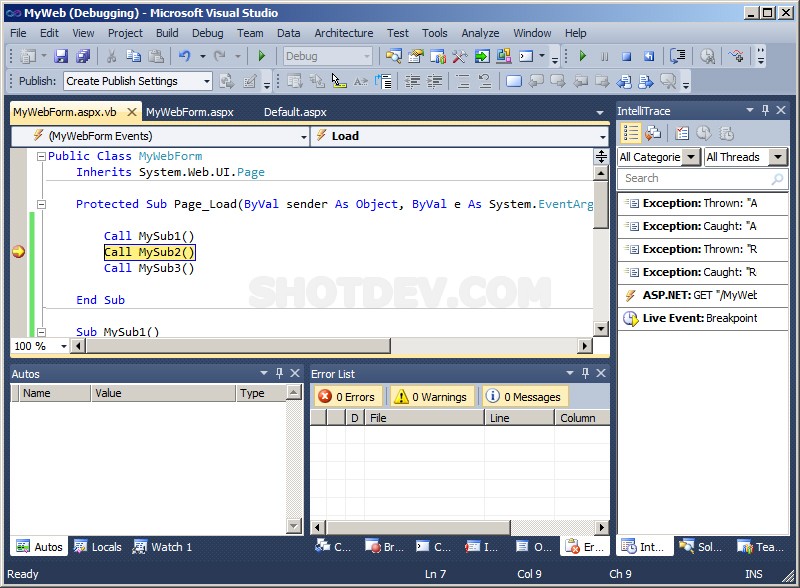The height and width of the screenshot is (588, 800).
Task: Click the breakpoint arrow in the editor margin
Action: [18, 252]
